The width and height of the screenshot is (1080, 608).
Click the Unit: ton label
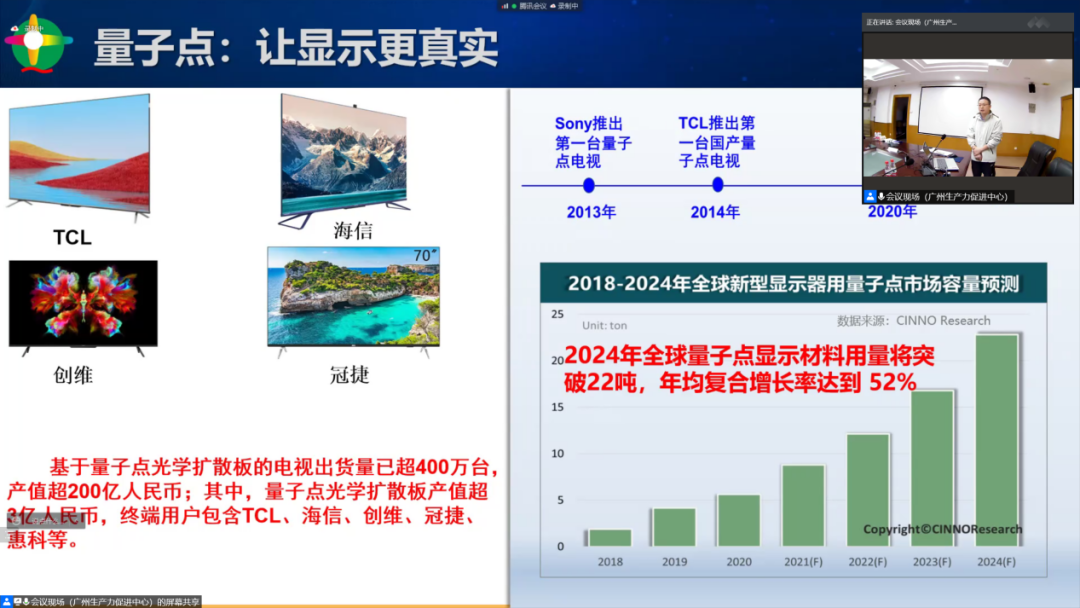click(604, 326)
